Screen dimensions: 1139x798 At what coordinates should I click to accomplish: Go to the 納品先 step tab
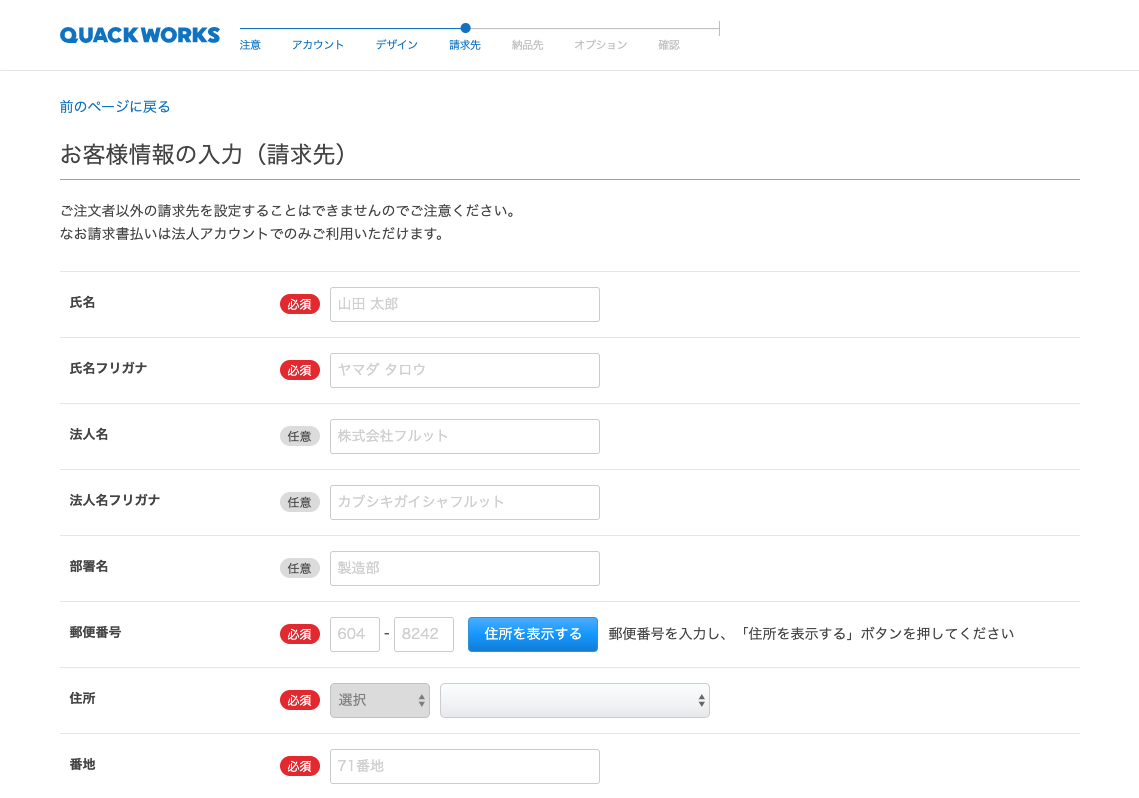[527, 44]
